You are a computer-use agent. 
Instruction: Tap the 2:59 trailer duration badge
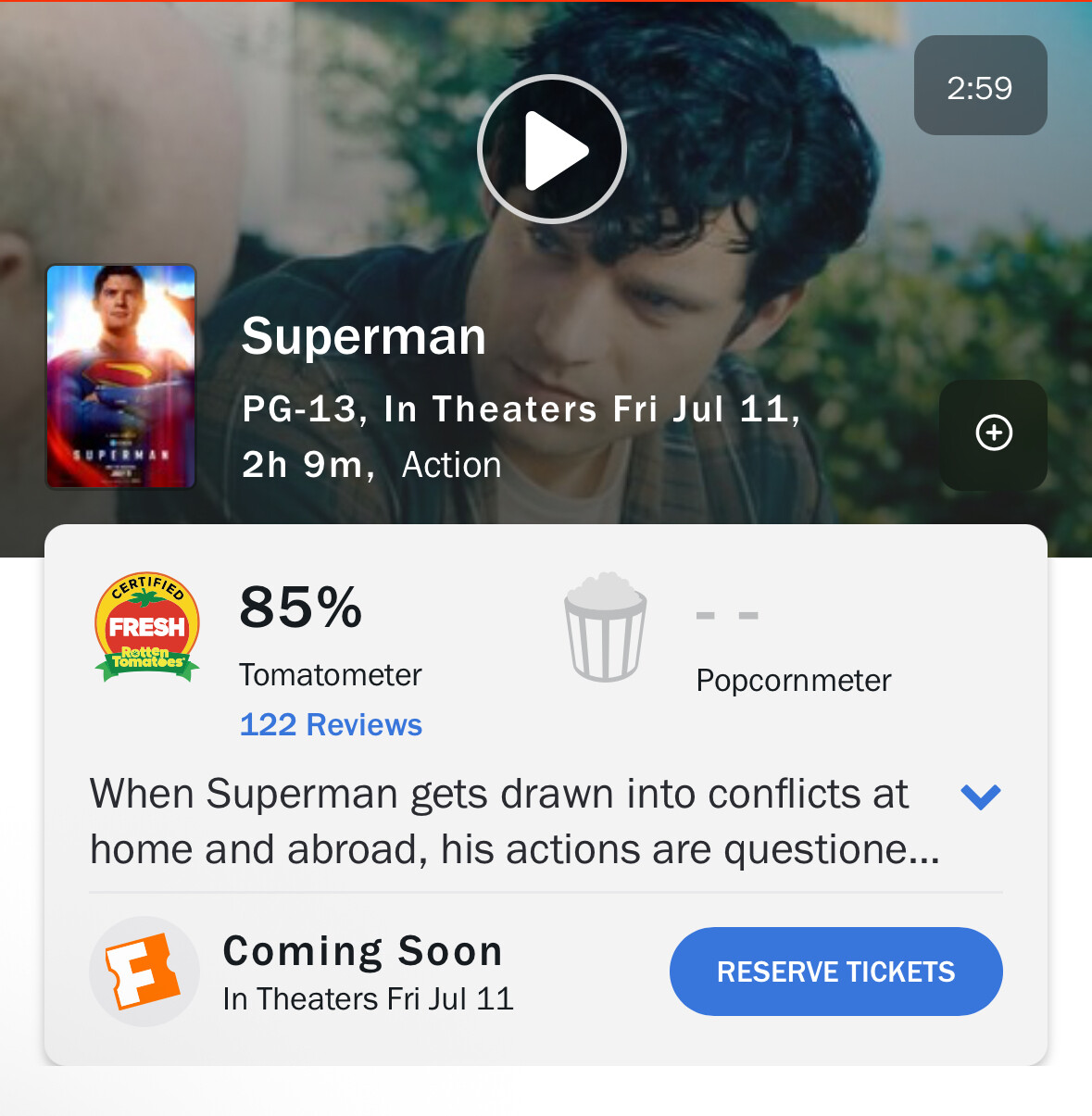[981, 85]
